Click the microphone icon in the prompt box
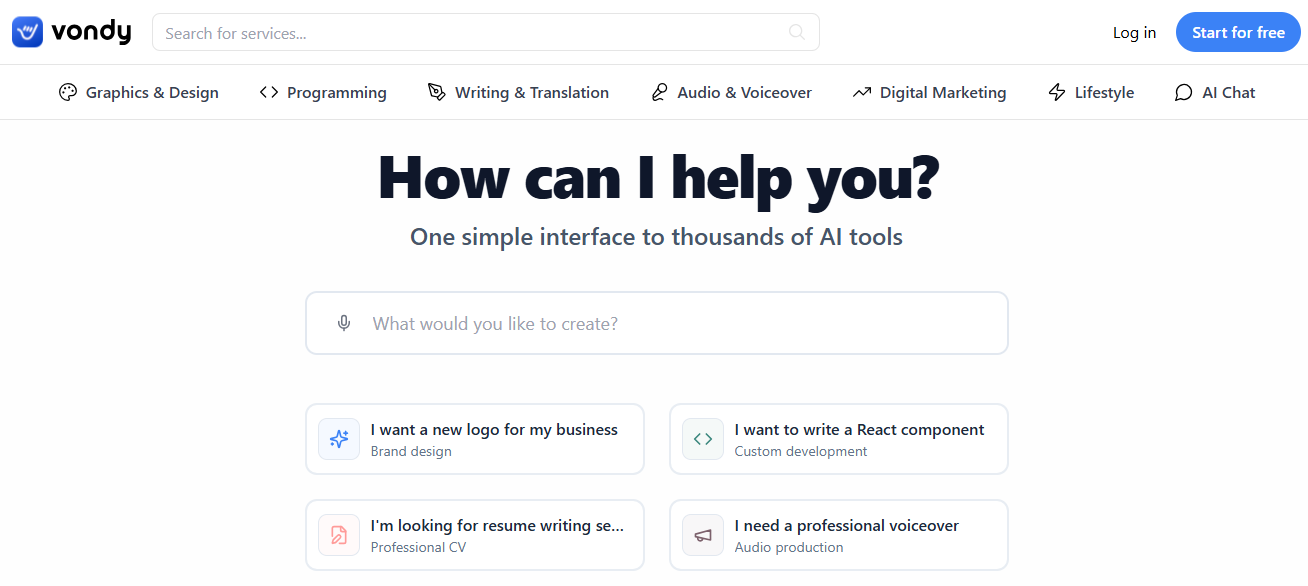 click(x=344, y=323)
